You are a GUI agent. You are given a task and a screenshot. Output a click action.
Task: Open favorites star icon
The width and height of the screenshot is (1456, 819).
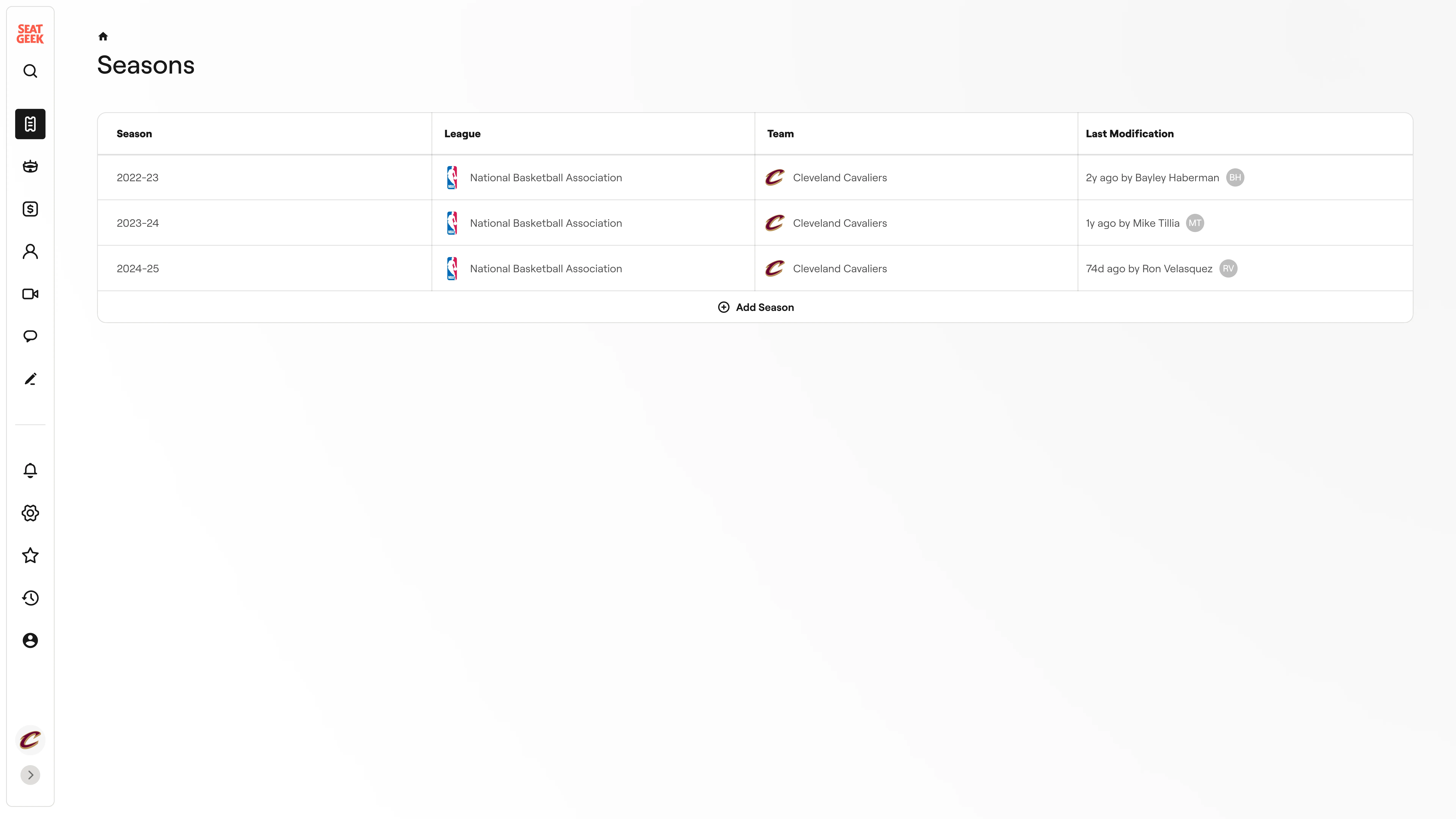31,556
